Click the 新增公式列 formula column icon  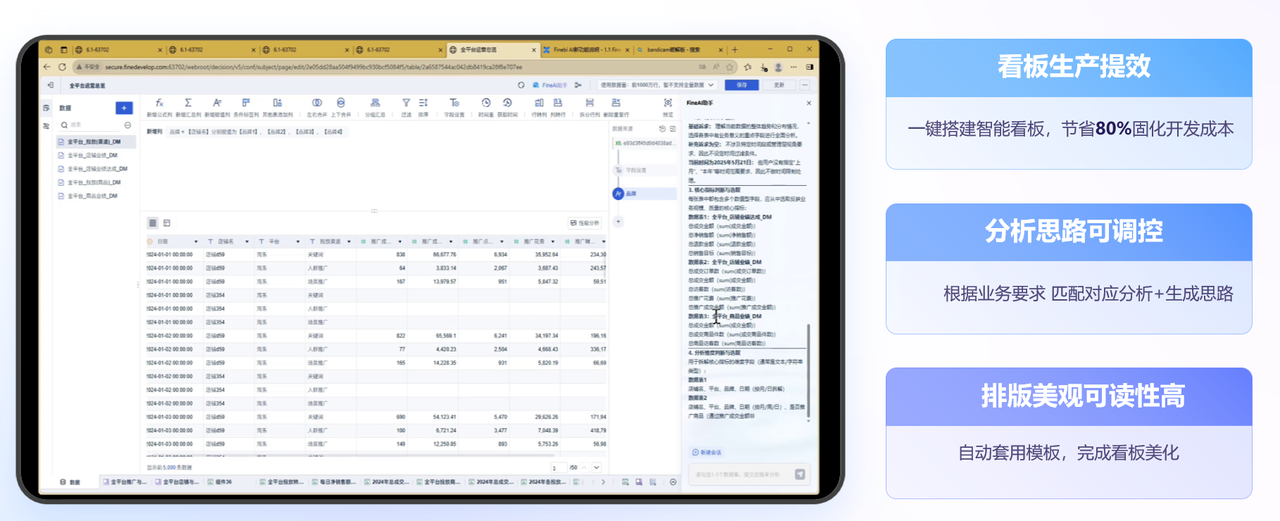click(160, 103)
